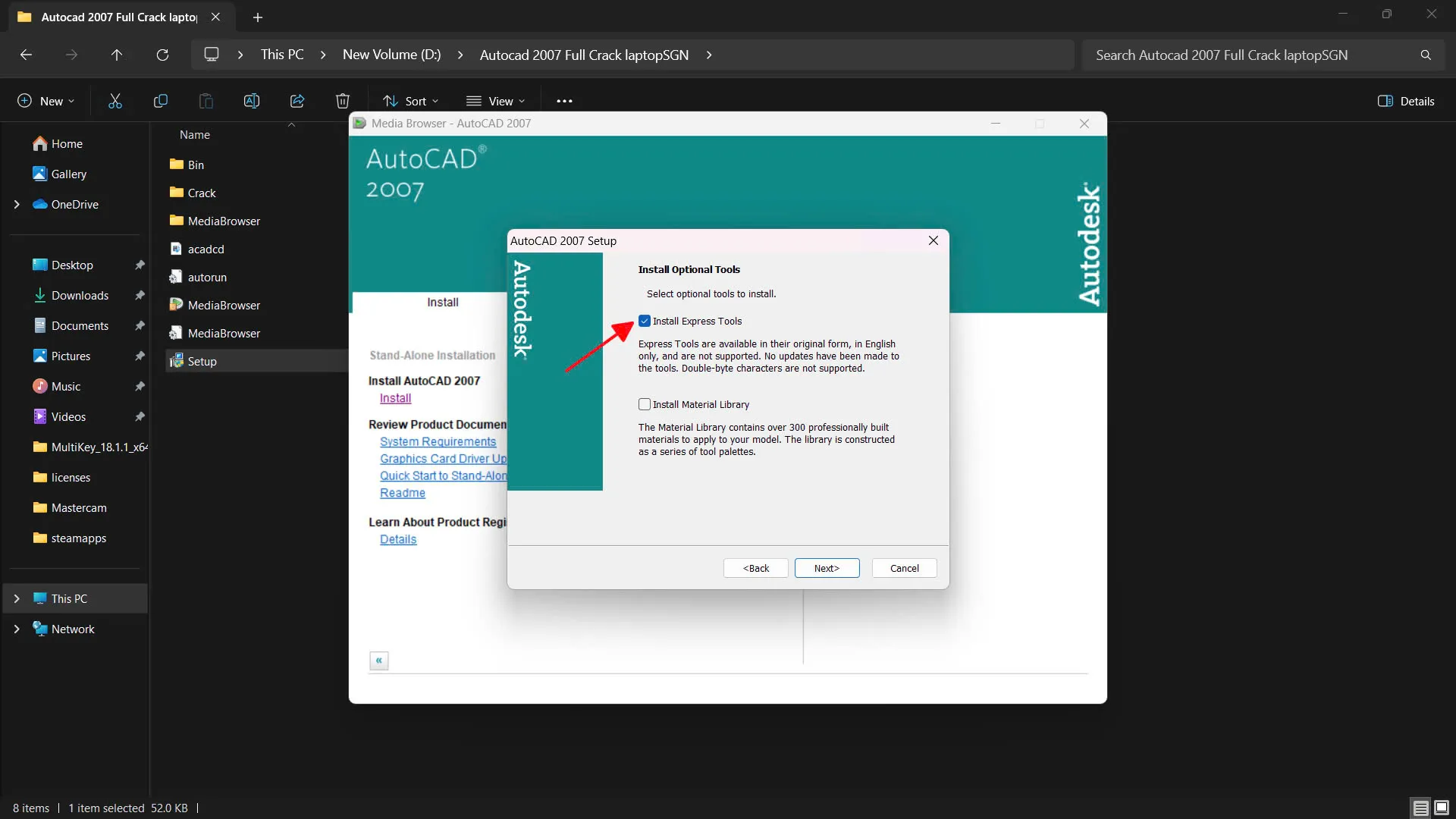Expand the View dropdown
The height and width of the screenshot is (819, 1456).
[496, 100]
